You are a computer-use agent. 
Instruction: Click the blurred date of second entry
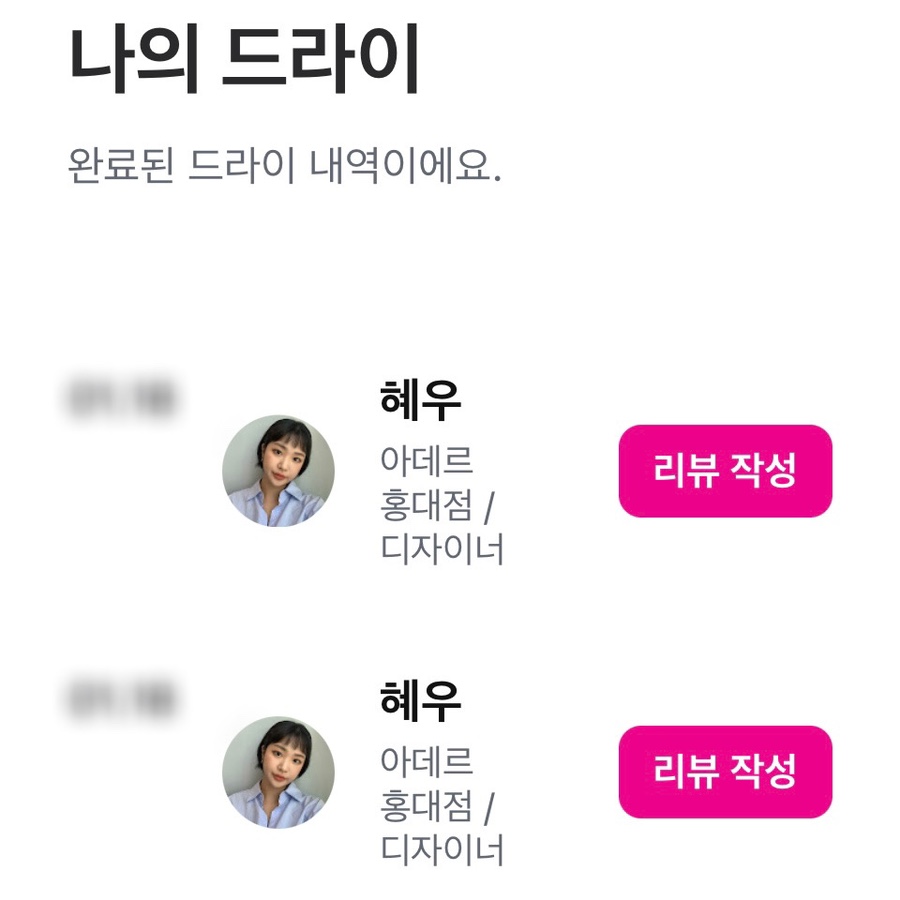tap(120, 698)
